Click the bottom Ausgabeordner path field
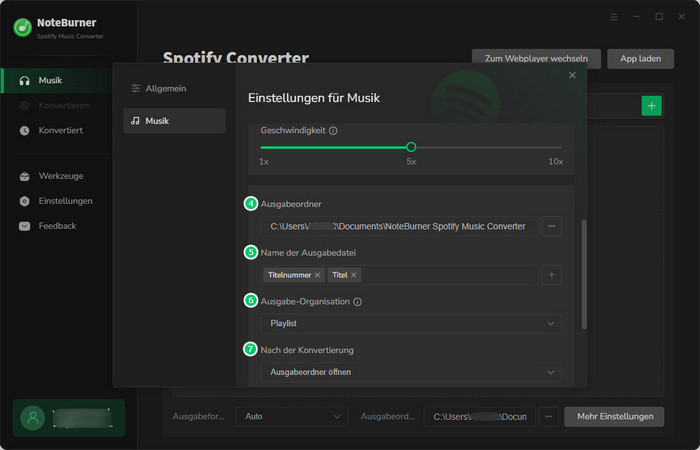Viewport: 700px width, 450px height. 479,417
